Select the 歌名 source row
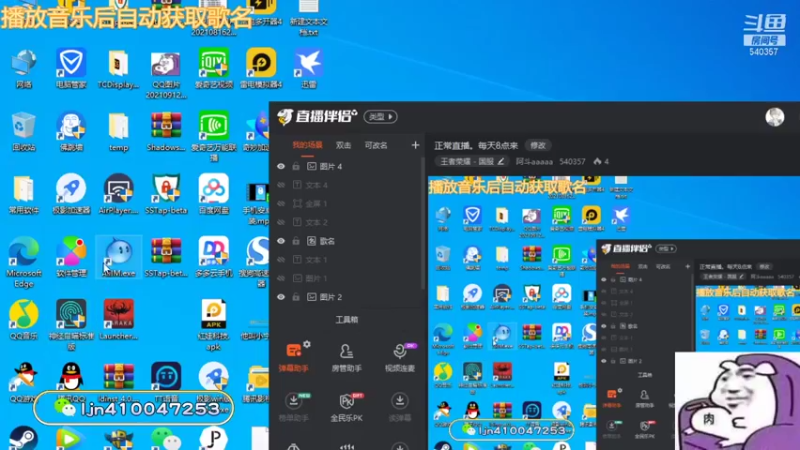Screen dimensions: 800x450 coord(348,241)
